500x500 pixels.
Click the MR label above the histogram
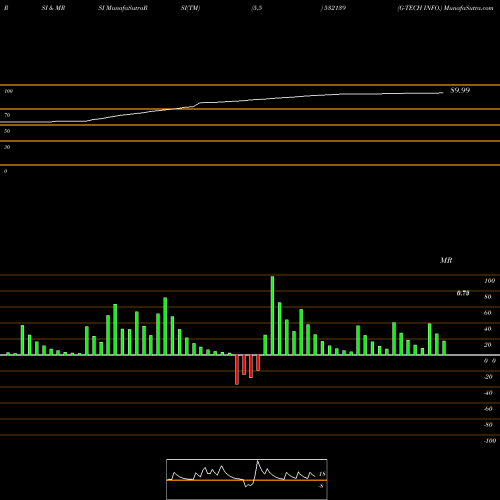coord(446,260)
